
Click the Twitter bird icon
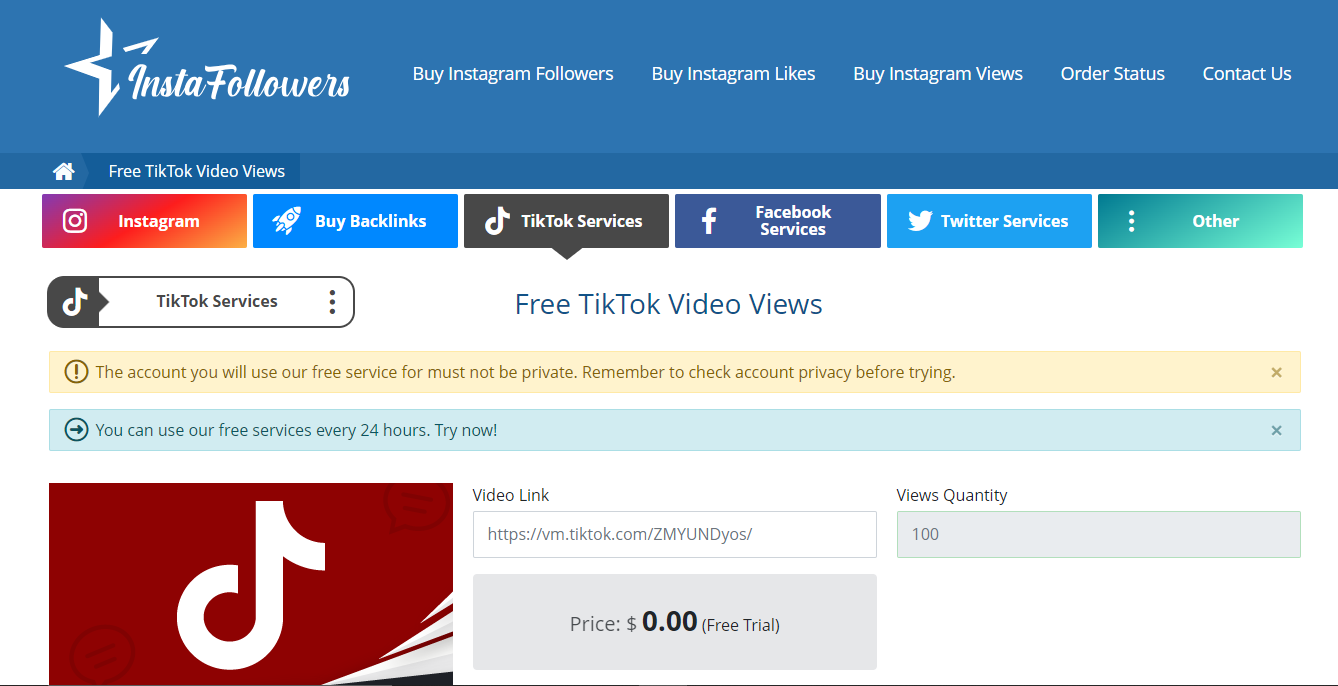pos(920,221)
